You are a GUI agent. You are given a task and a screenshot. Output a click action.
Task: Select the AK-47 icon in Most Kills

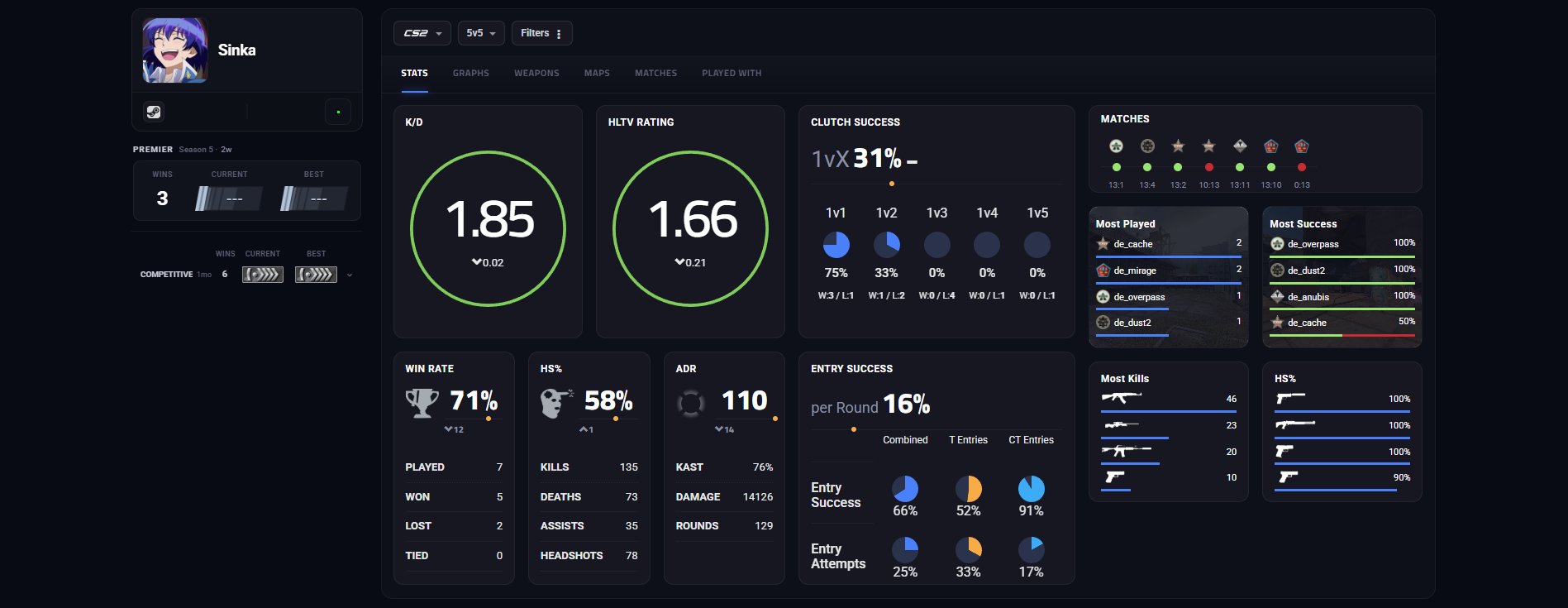coord(1121,398)
